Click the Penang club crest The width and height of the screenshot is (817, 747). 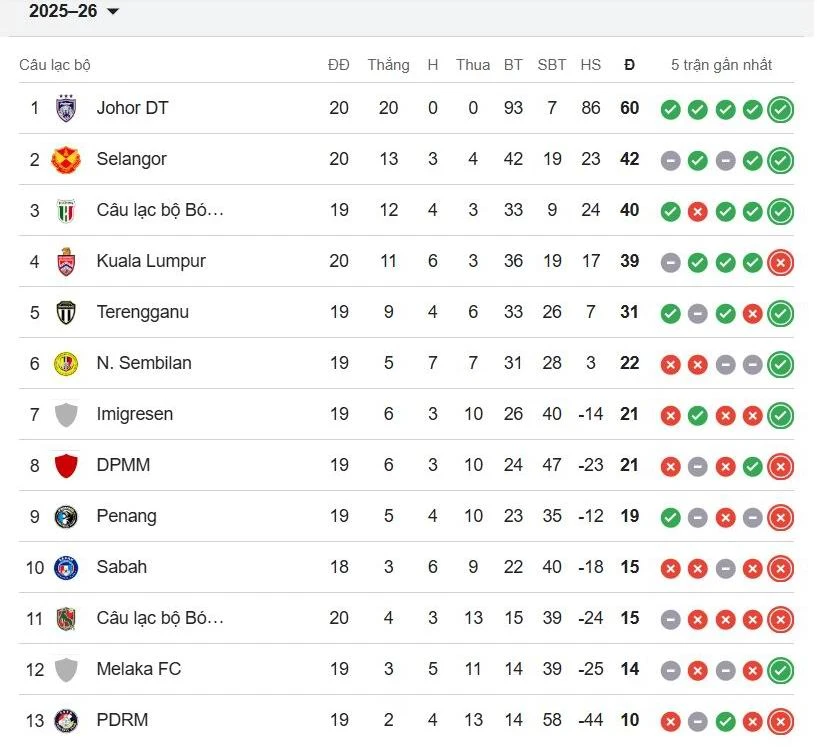pos(66,516)
